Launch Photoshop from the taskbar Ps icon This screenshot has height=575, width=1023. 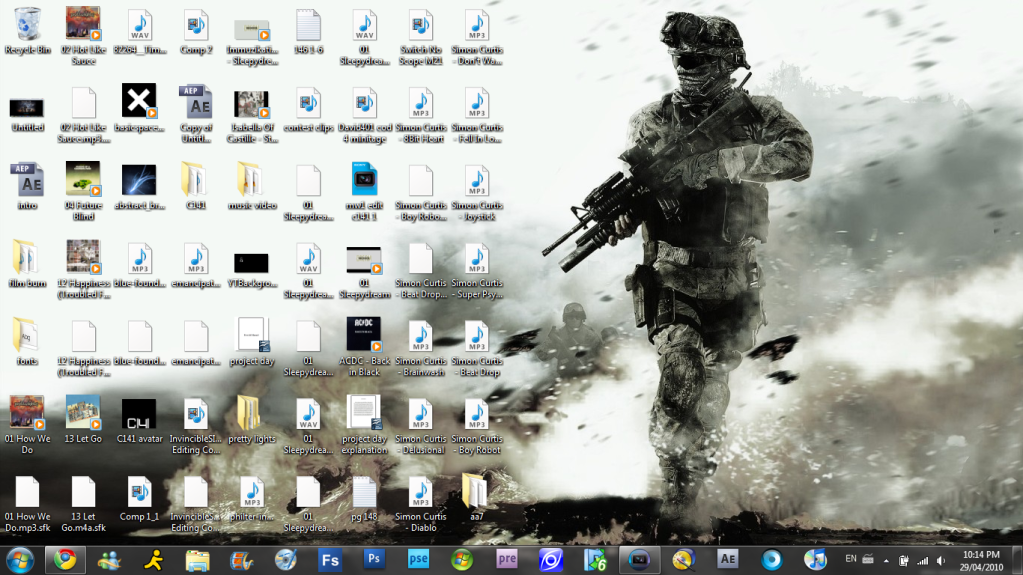tap(375, 559)
